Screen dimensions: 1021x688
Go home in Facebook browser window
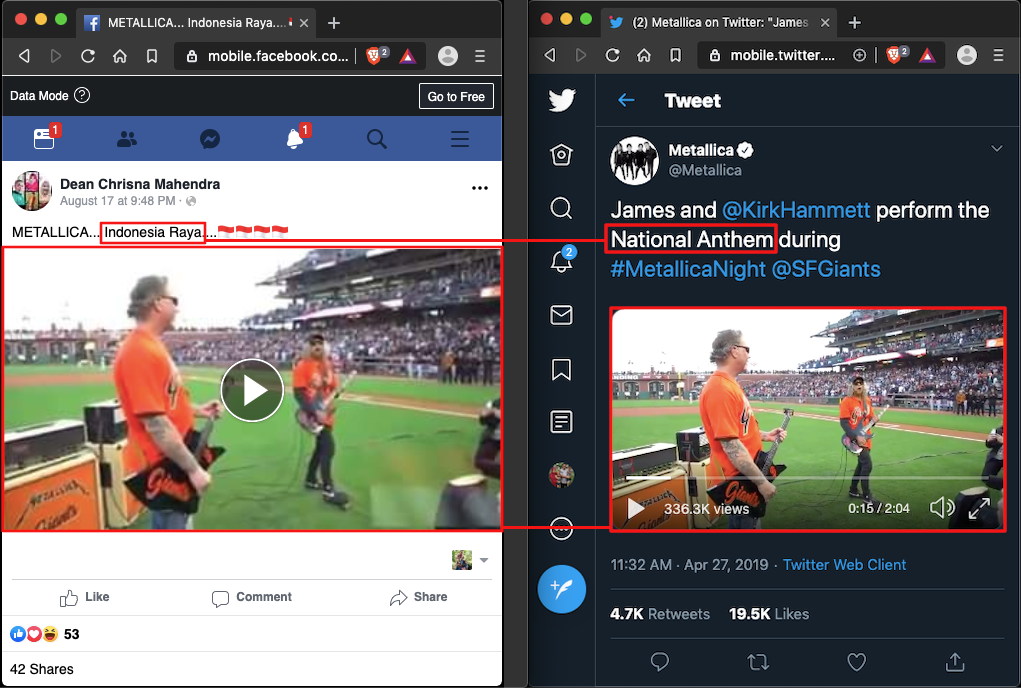[x=120, y=56]
